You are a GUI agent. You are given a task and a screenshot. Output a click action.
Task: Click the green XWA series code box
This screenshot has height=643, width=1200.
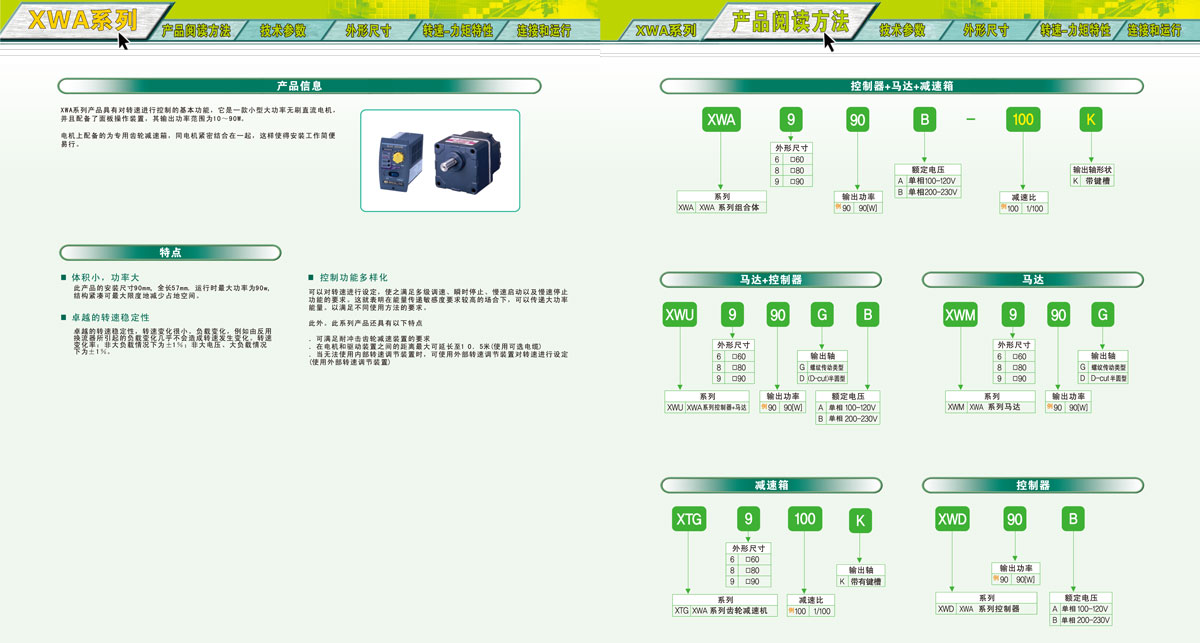[721, 120]
